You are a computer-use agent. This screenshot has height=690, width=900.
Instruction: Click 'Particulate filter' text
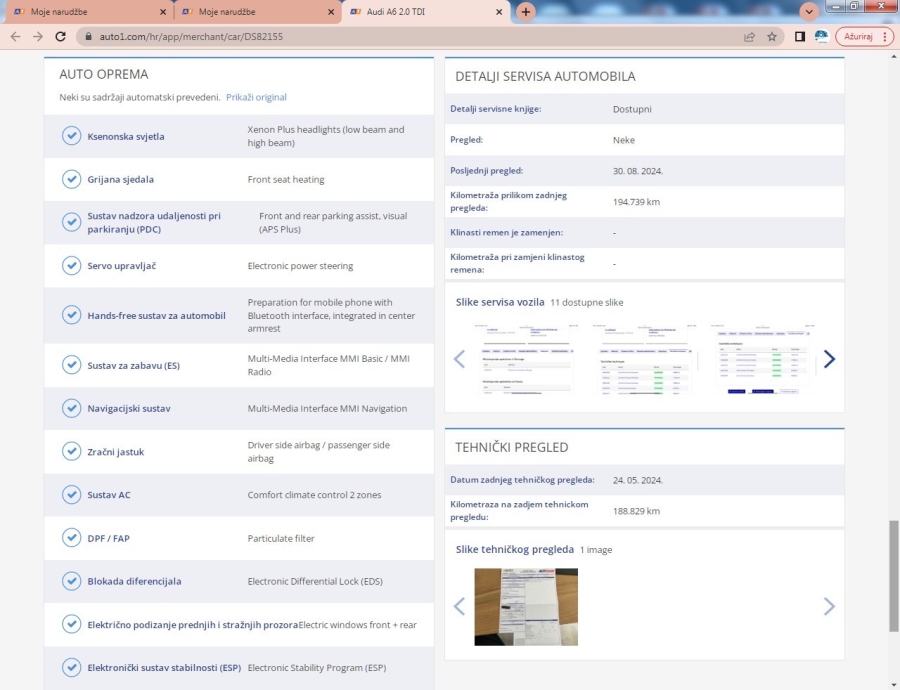(x=281, y=538)
